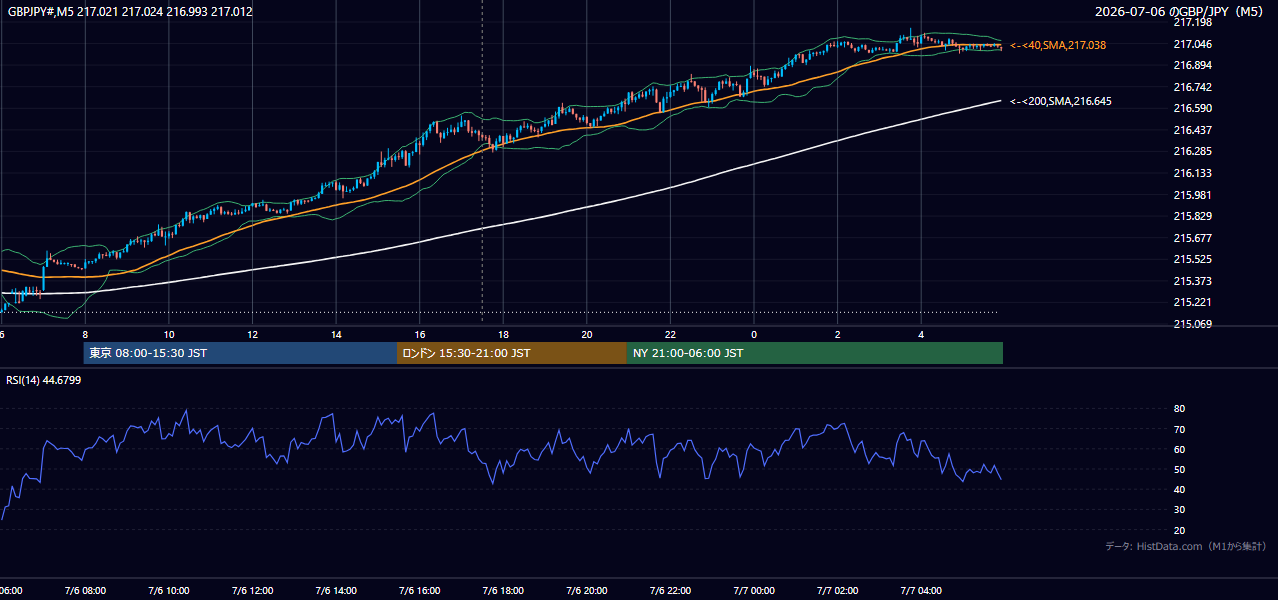Click RSI axis level 60
Screen dimensions: 1278x600
[1179, 449]
